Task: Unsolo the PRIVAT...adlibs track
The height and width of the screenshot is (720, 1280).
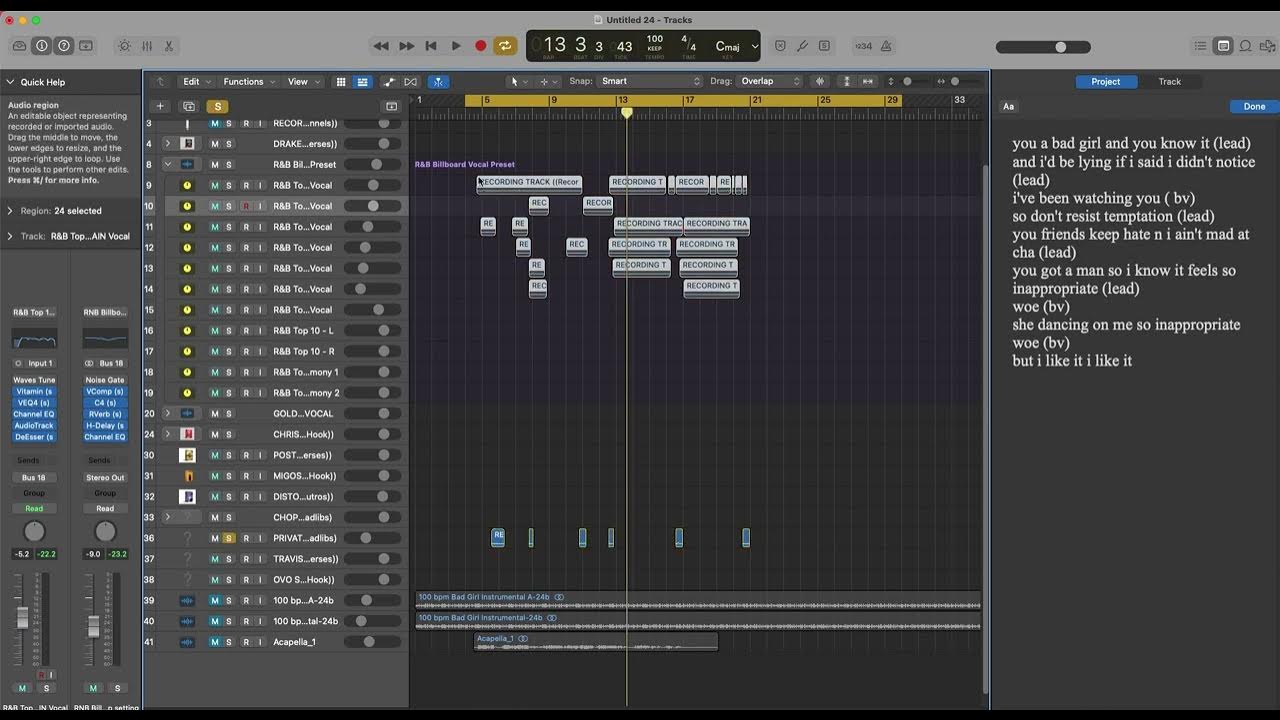Action: [x=228, y=538]
